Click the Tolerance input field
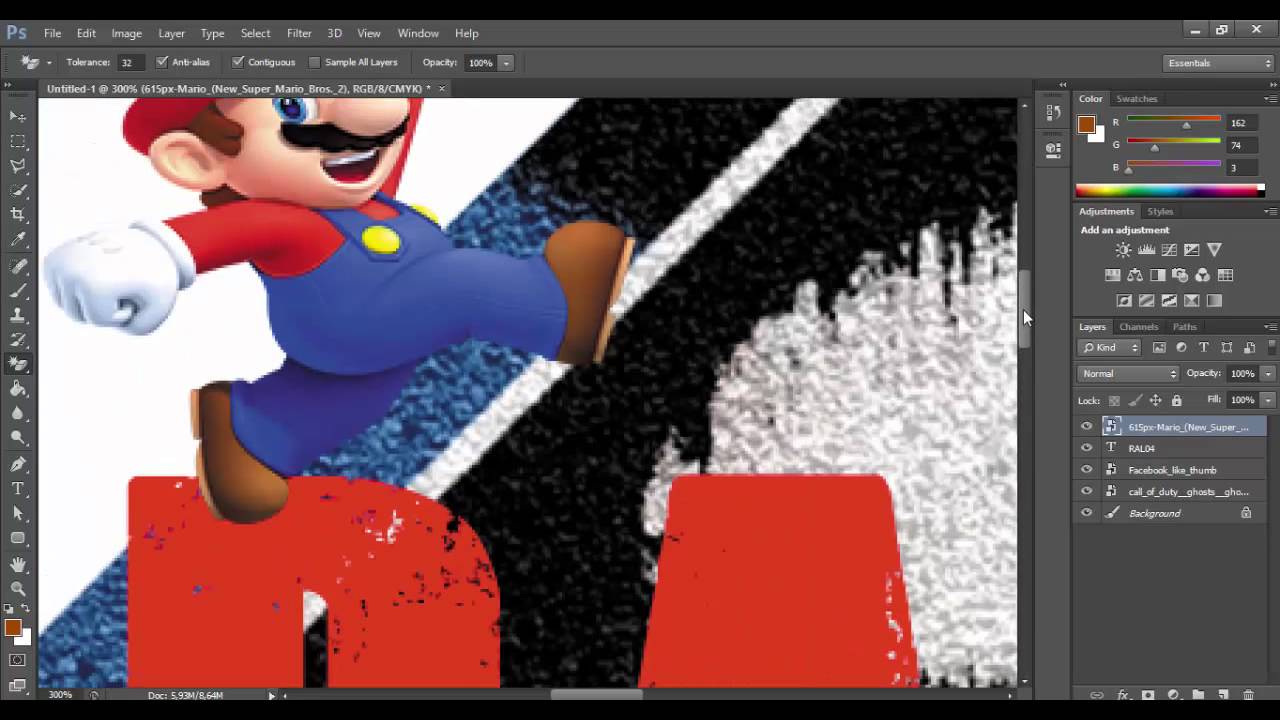 [x=130, y=63]
